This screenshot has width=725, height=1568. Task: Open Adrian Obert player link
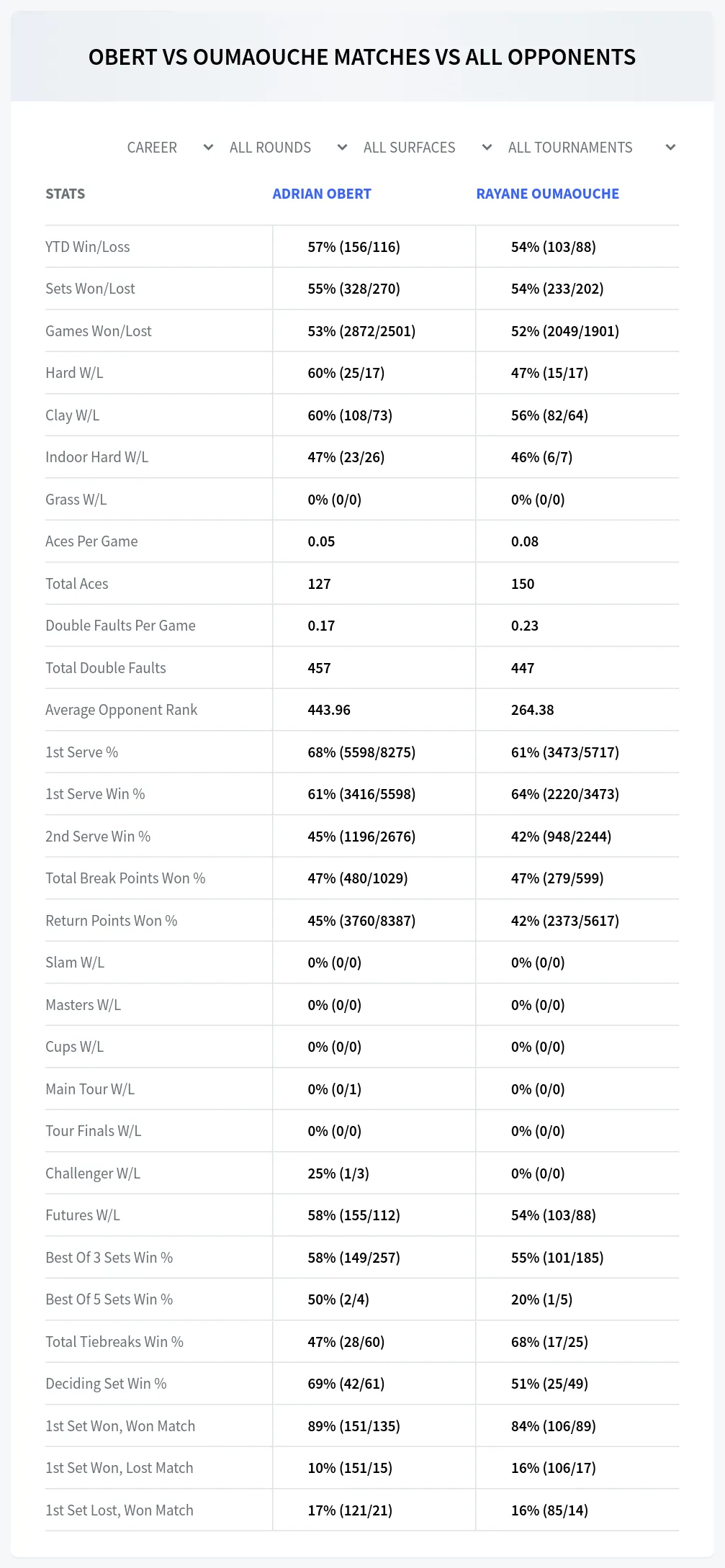(322, 194)
